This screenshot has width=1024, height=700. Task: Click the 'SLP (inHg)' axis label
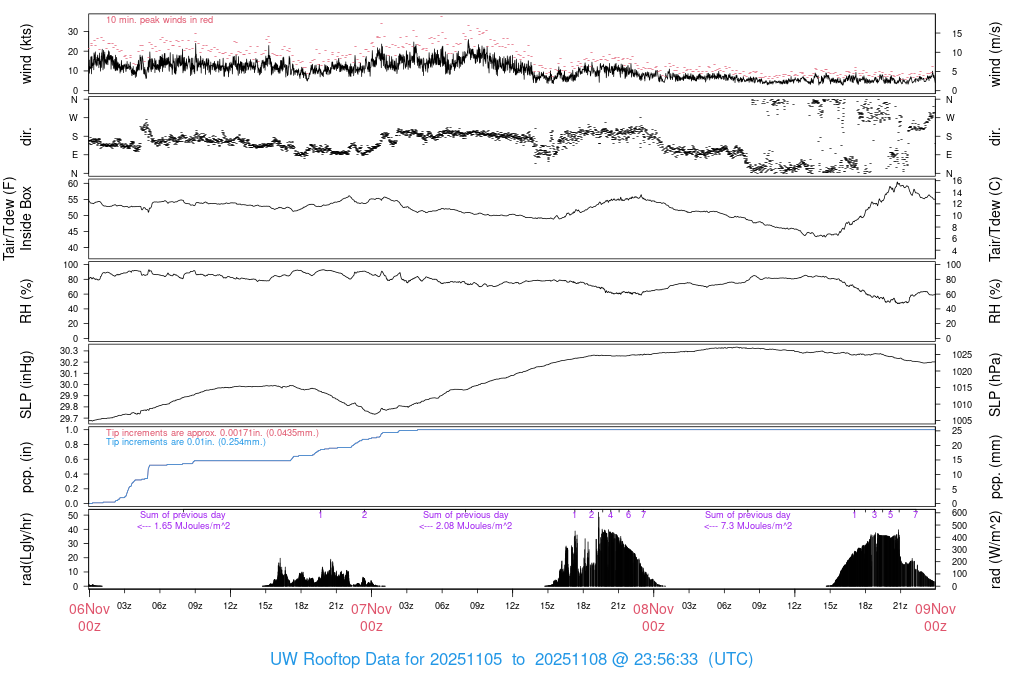(x=27, y=385)
